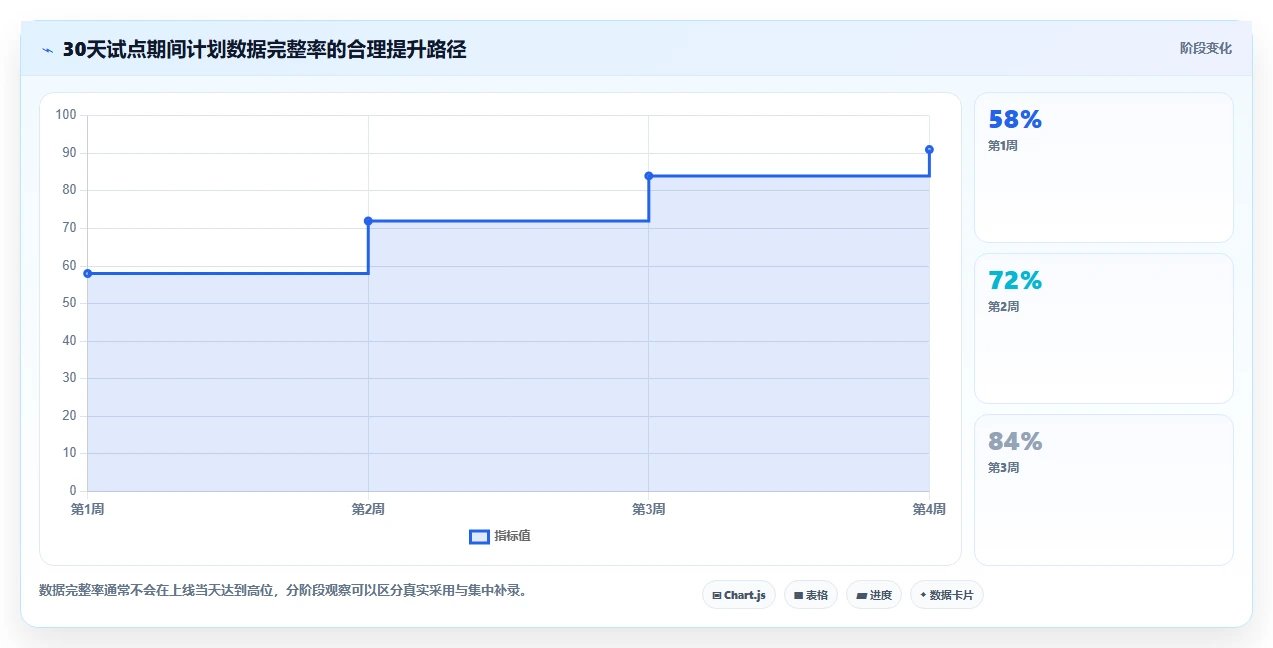Click the lightning icon beside the title
The image size is (1273, 648).
[x=47, y=50]
